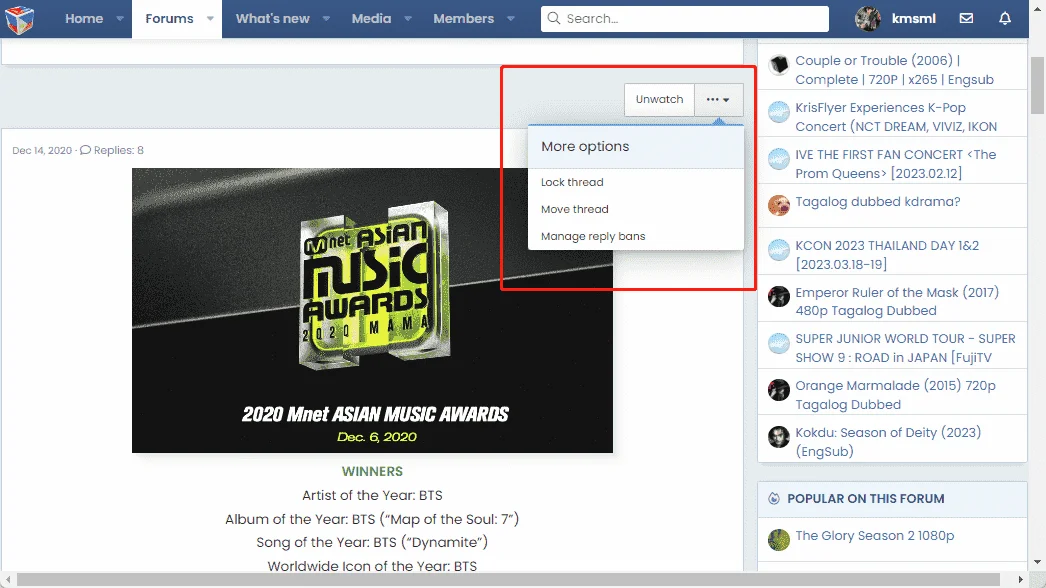This screenshot has width=1046, height=588.
Task: Open Tagalog dubbed kdrama? thread link
Action: pyautogui.click(x=877, y=202)
